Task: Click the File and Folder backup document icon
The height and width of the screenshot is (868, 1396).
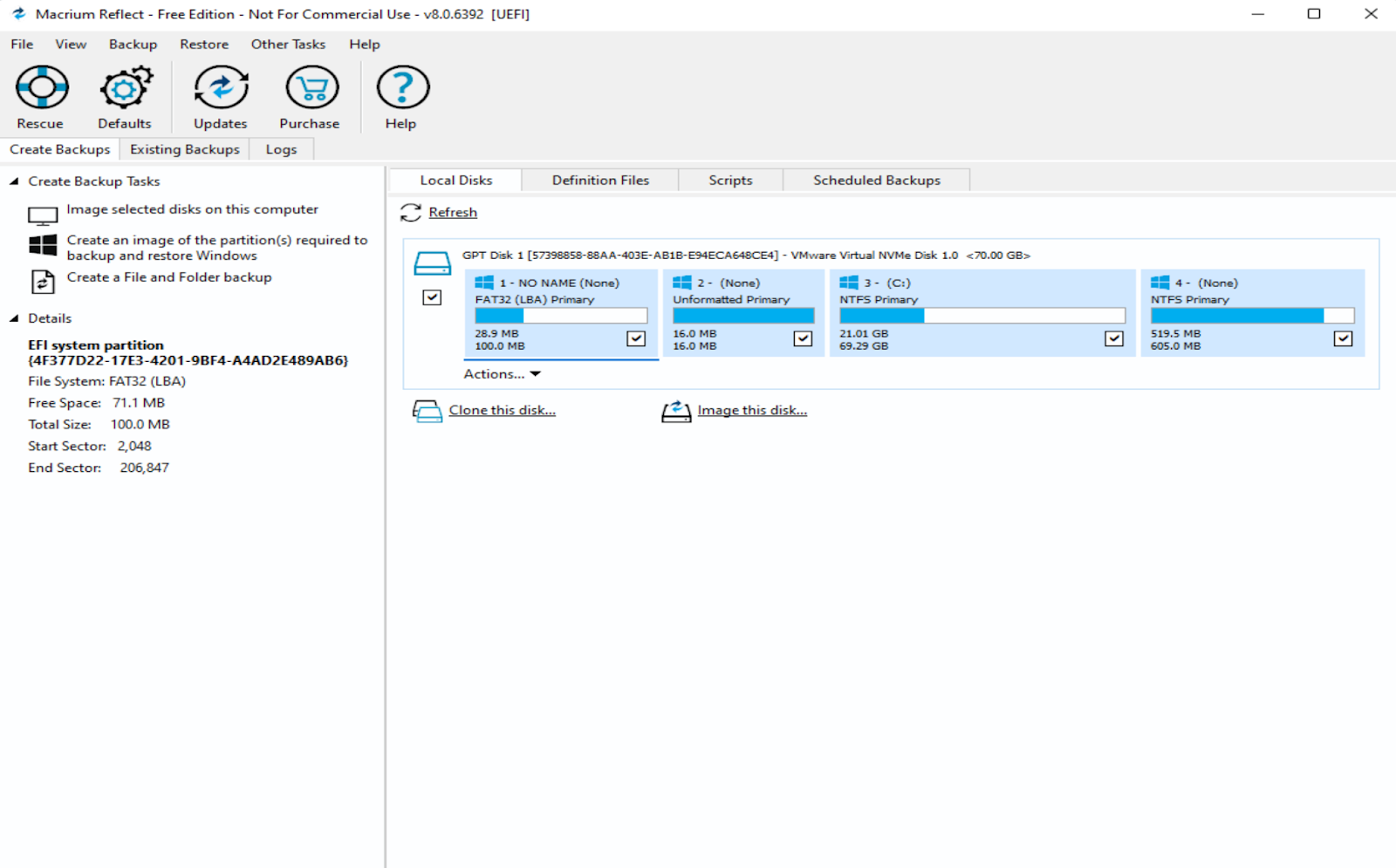Action: point(43,282)
